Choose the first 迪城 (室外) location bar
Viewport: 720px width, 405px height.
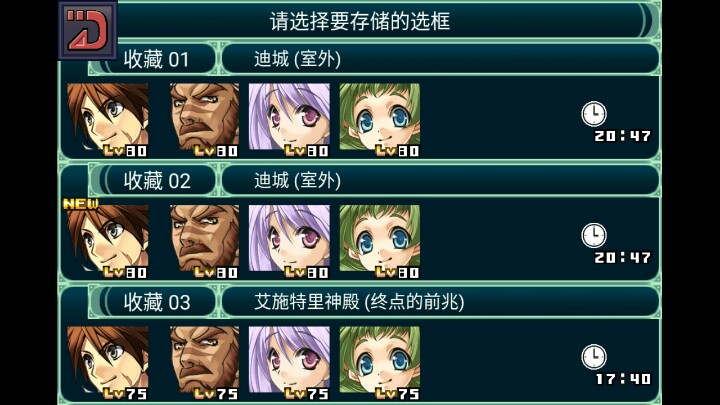[440, 59]
